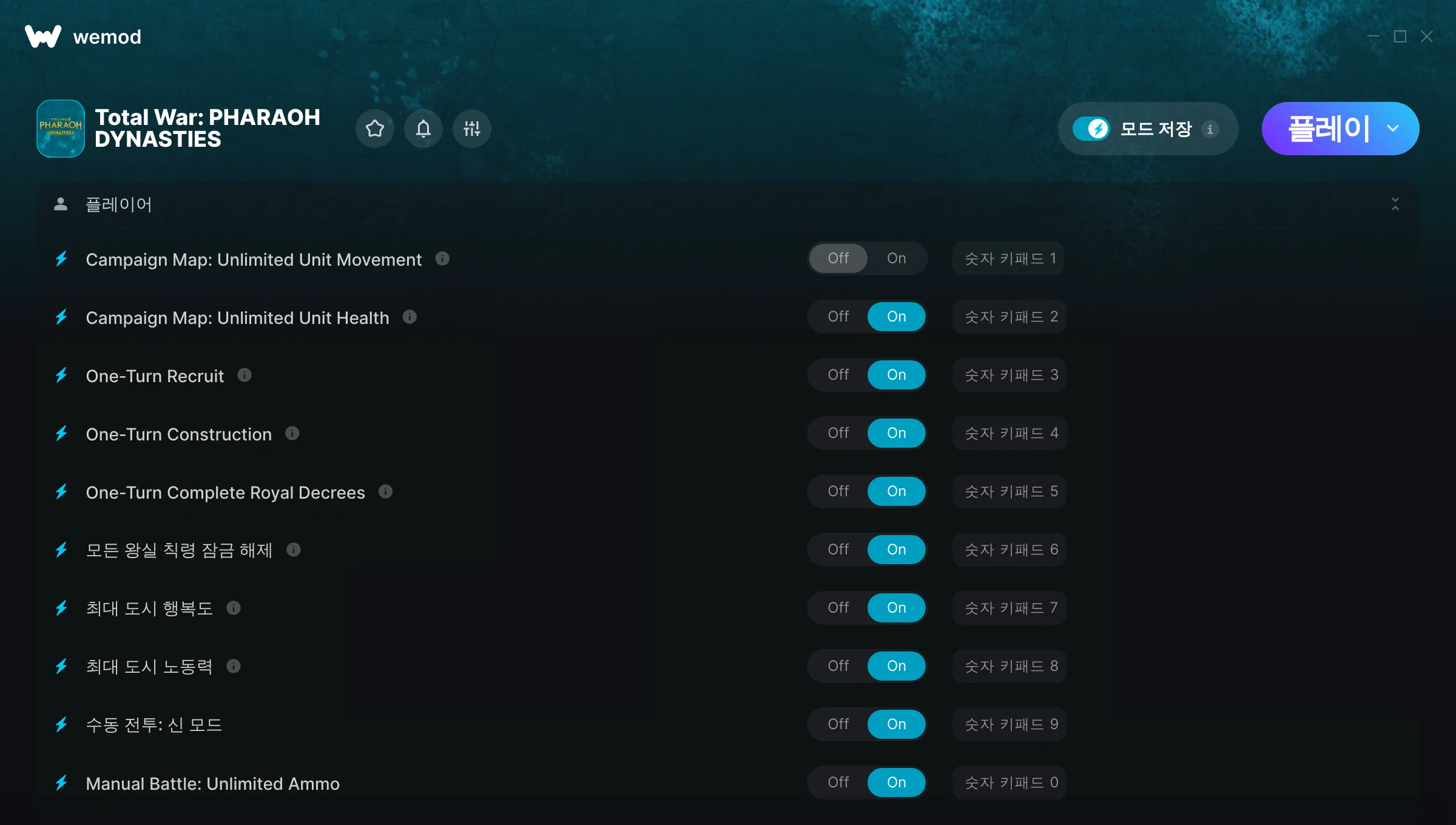Open the 플레이 dropdown arrow
The height and width of the screenshot is (825, 1456).
(x=1393, y=129)
